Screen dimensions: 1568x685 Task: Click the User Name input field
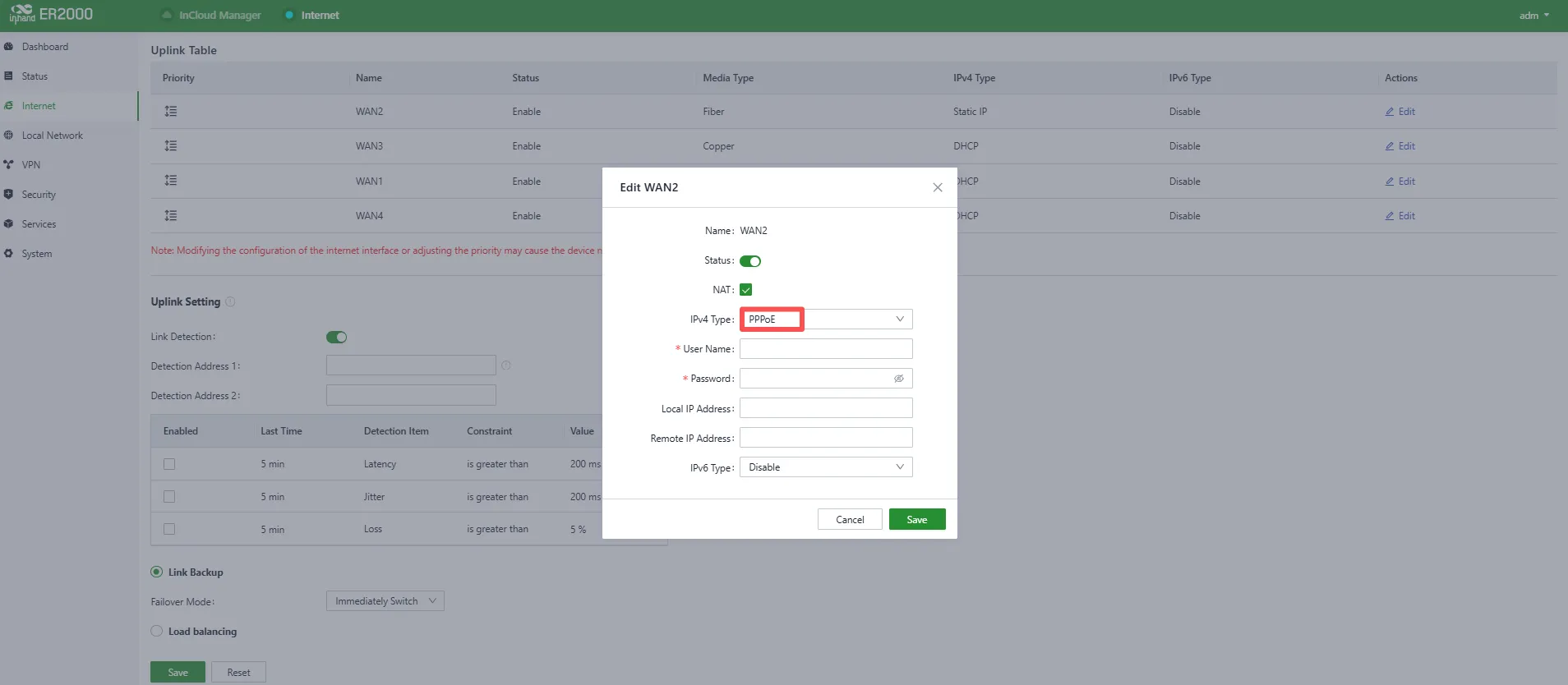click(826, 349)
